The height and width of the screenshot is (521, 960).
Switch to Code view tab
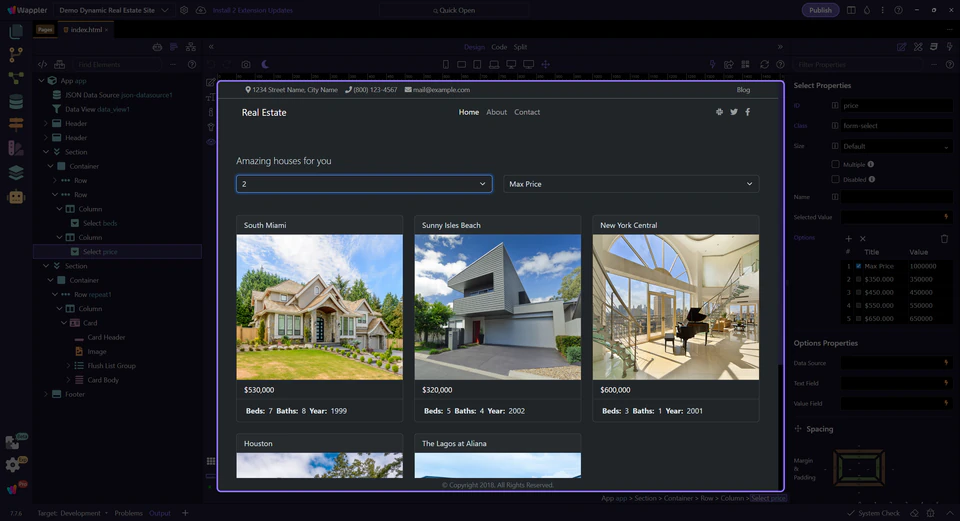point(499,47)
